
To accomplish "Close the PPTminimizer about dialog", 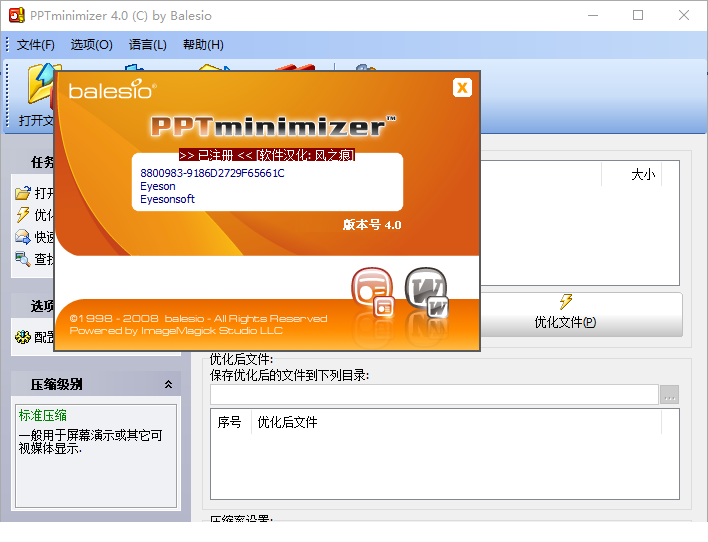I will (x=462, y=88).
